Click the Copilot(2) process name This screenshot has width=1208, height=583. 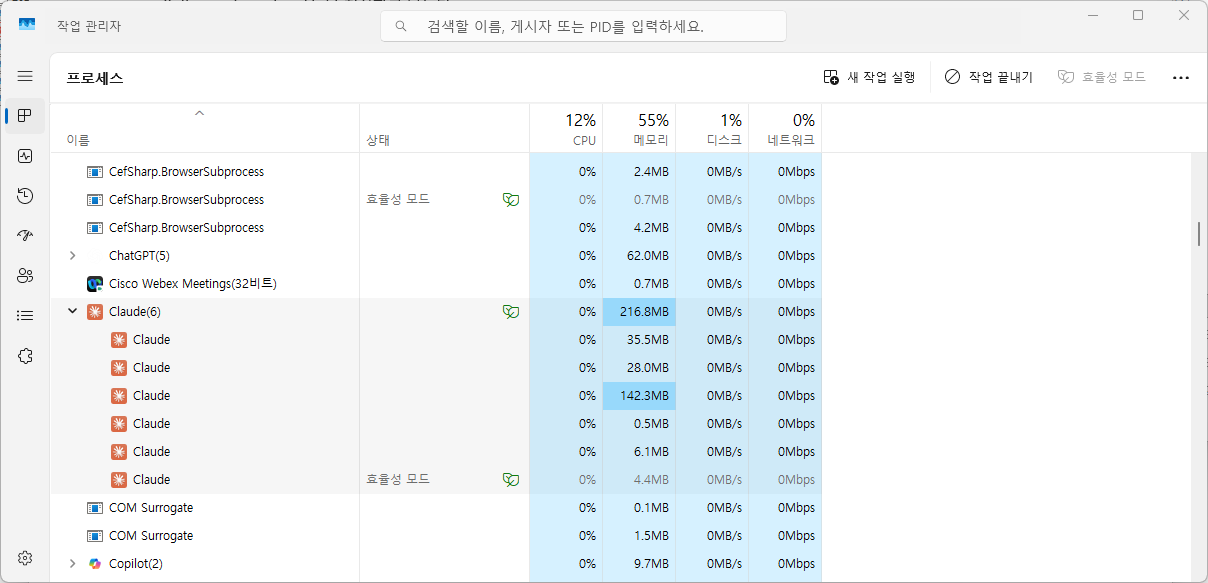click(x=136, y=564)
